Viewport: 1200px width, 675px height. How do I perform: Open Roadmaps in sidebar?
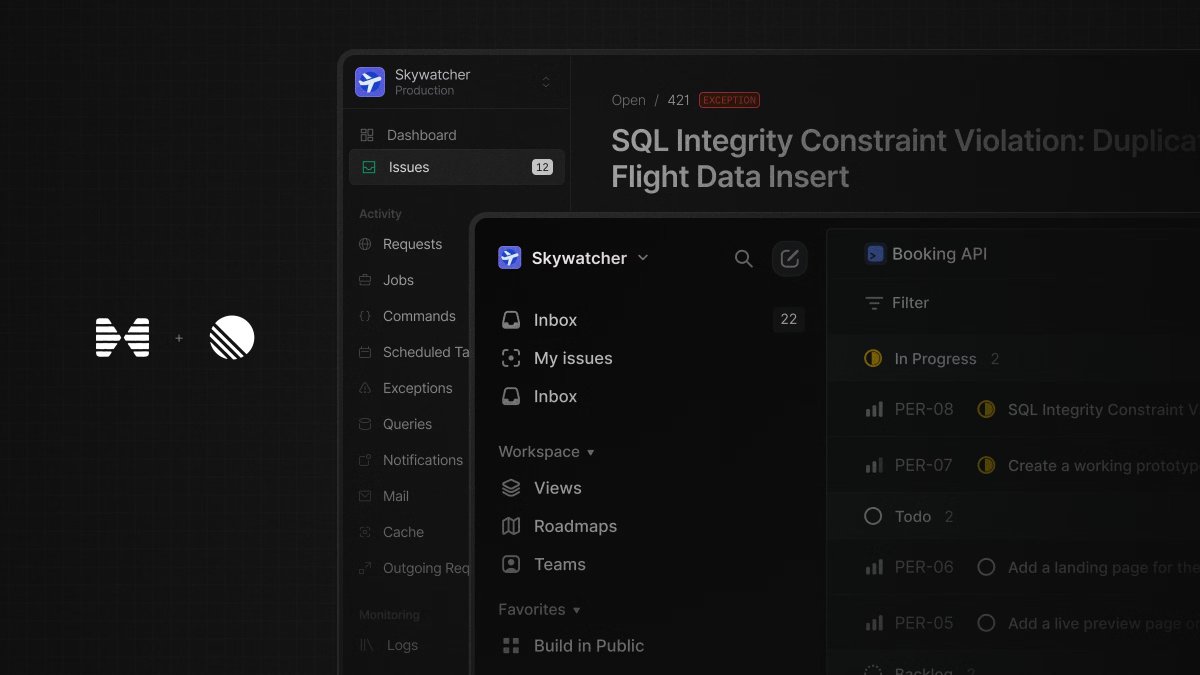(575, 526)
